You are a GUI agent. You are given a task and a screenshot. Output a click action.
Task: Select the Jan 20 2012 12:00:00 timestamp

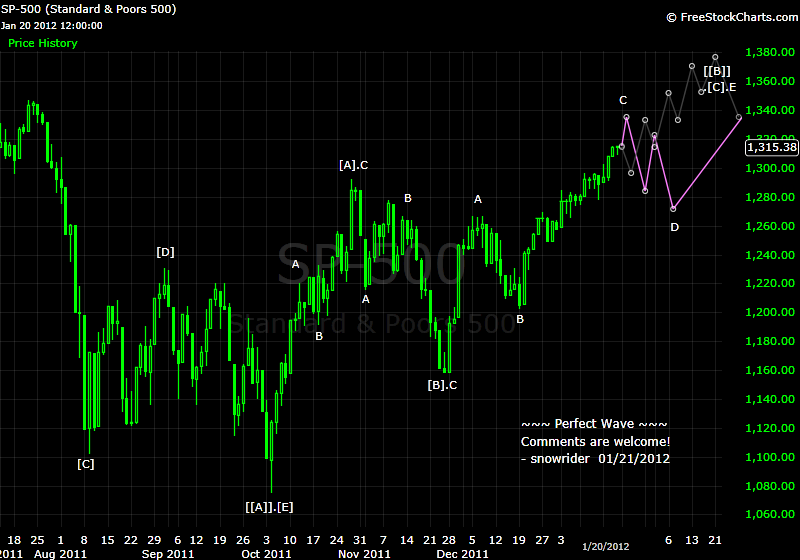(52, 26)
